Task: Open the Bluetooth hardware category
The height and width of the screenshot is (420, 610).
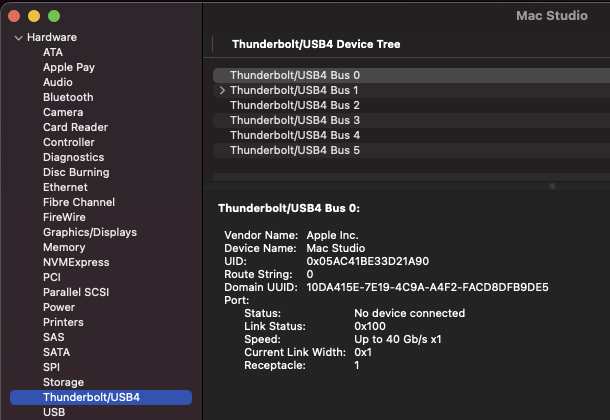Action: tap(68, 97)
